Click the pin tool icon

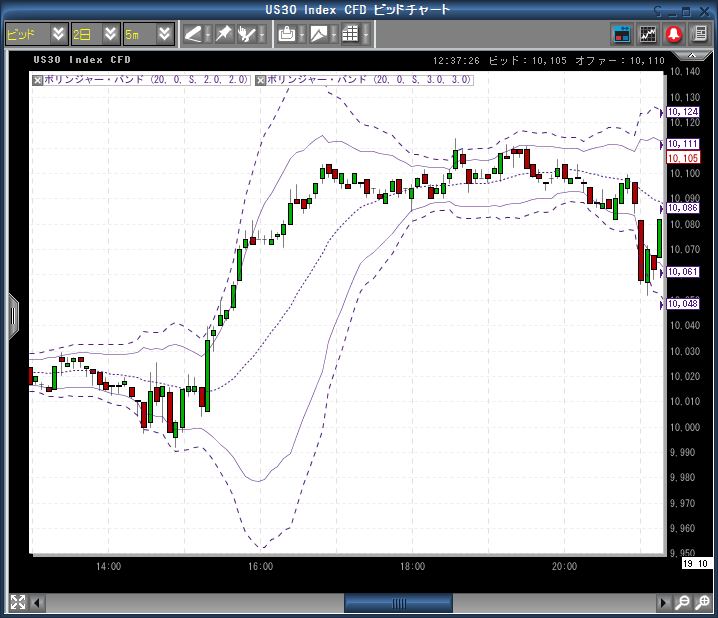[223, 34]
